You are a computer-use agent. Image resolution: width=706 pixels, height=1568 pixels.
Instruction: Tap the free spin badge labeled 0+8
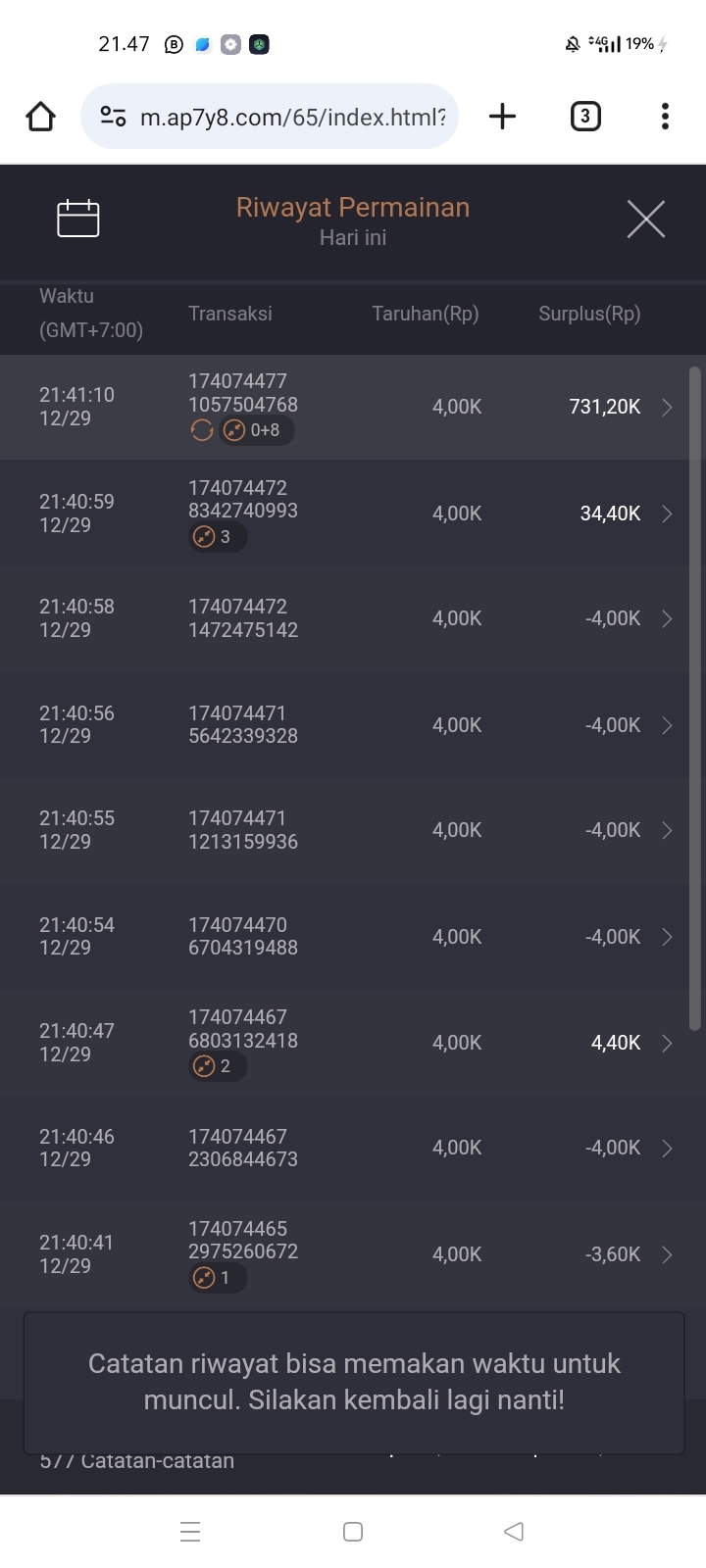pos(256,430)
